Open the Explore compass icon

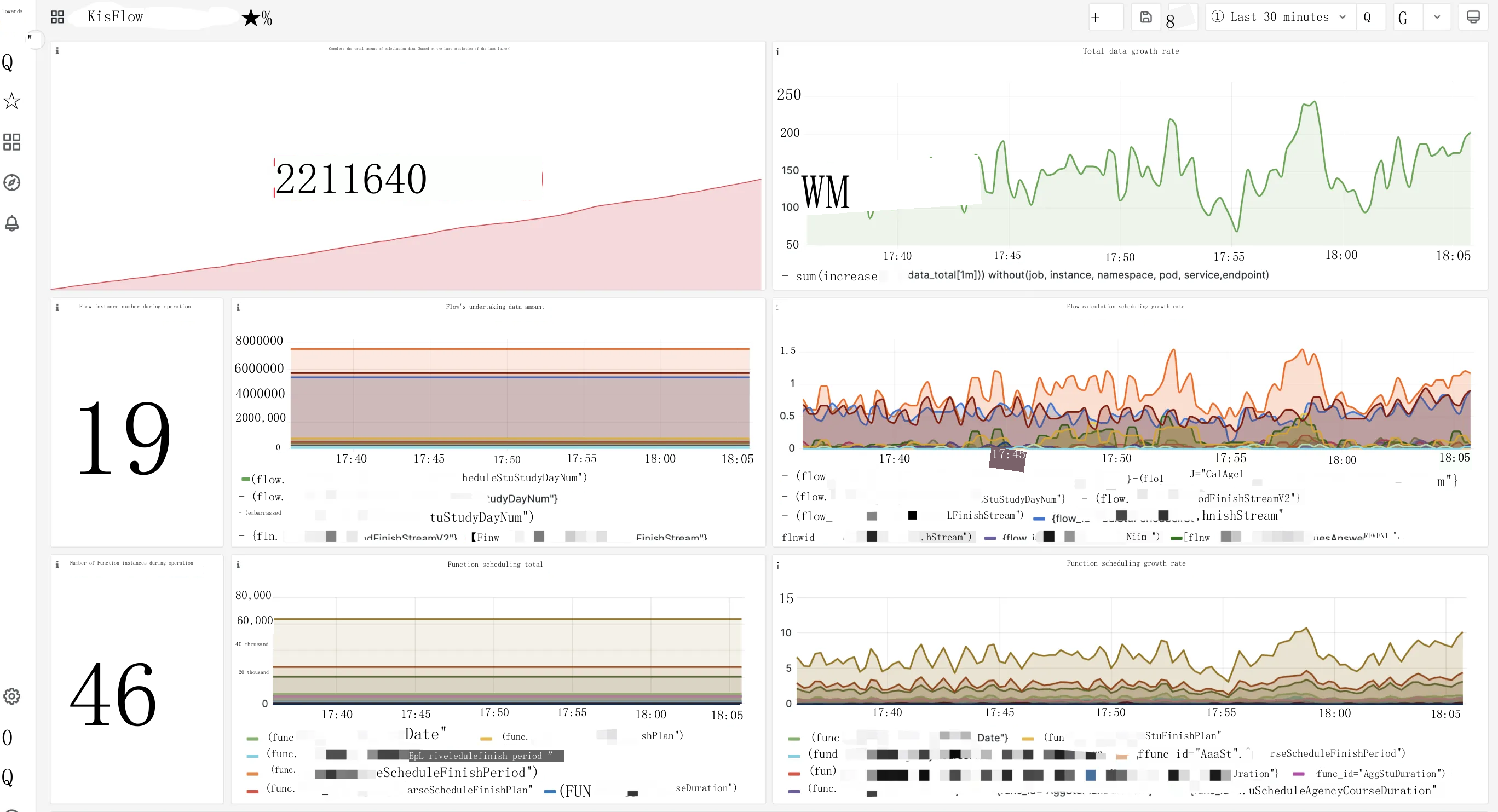(11, 183)
